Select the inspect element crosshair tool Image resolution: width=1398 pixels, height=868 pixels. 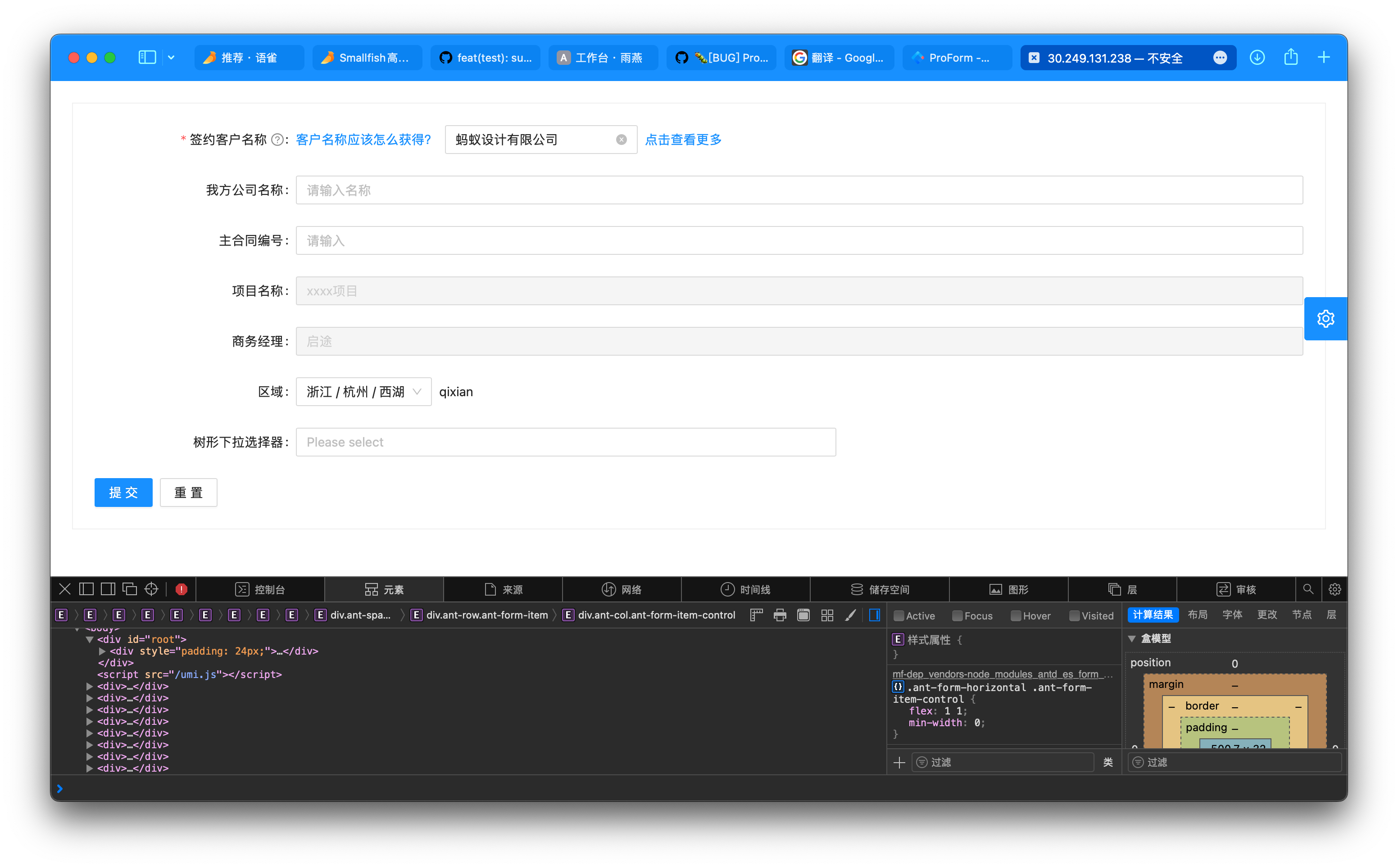pyautogui.click(x=151, y=588)
